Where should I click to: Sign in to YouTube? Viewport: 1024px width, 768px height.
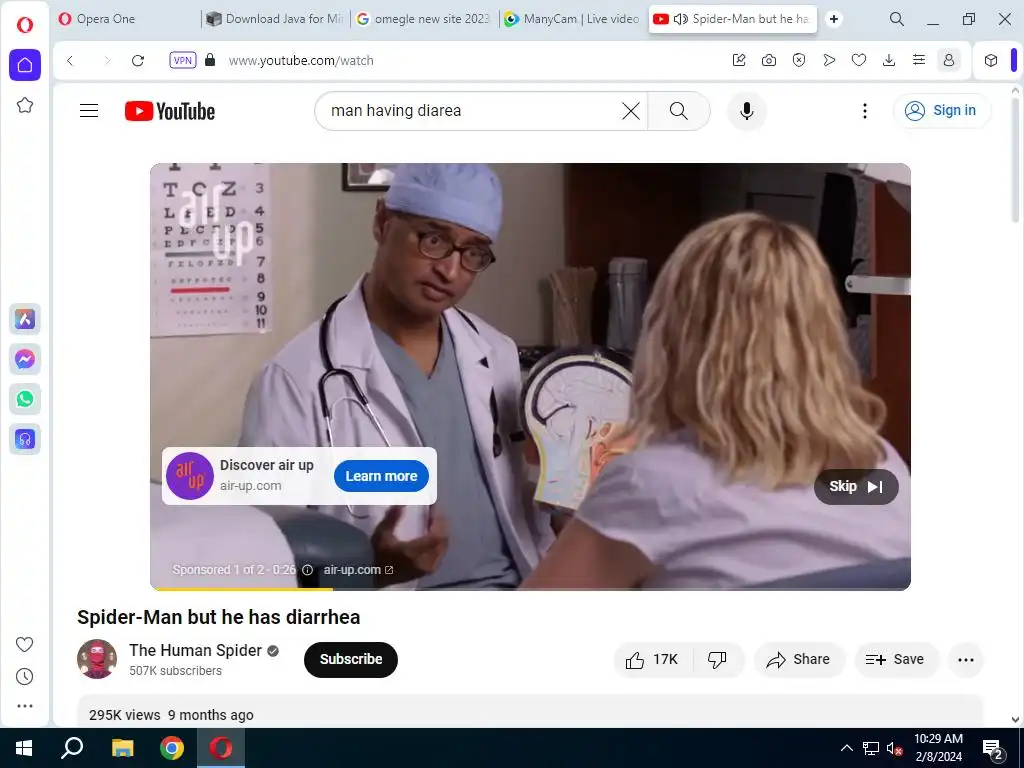click(x=941, y=110)
